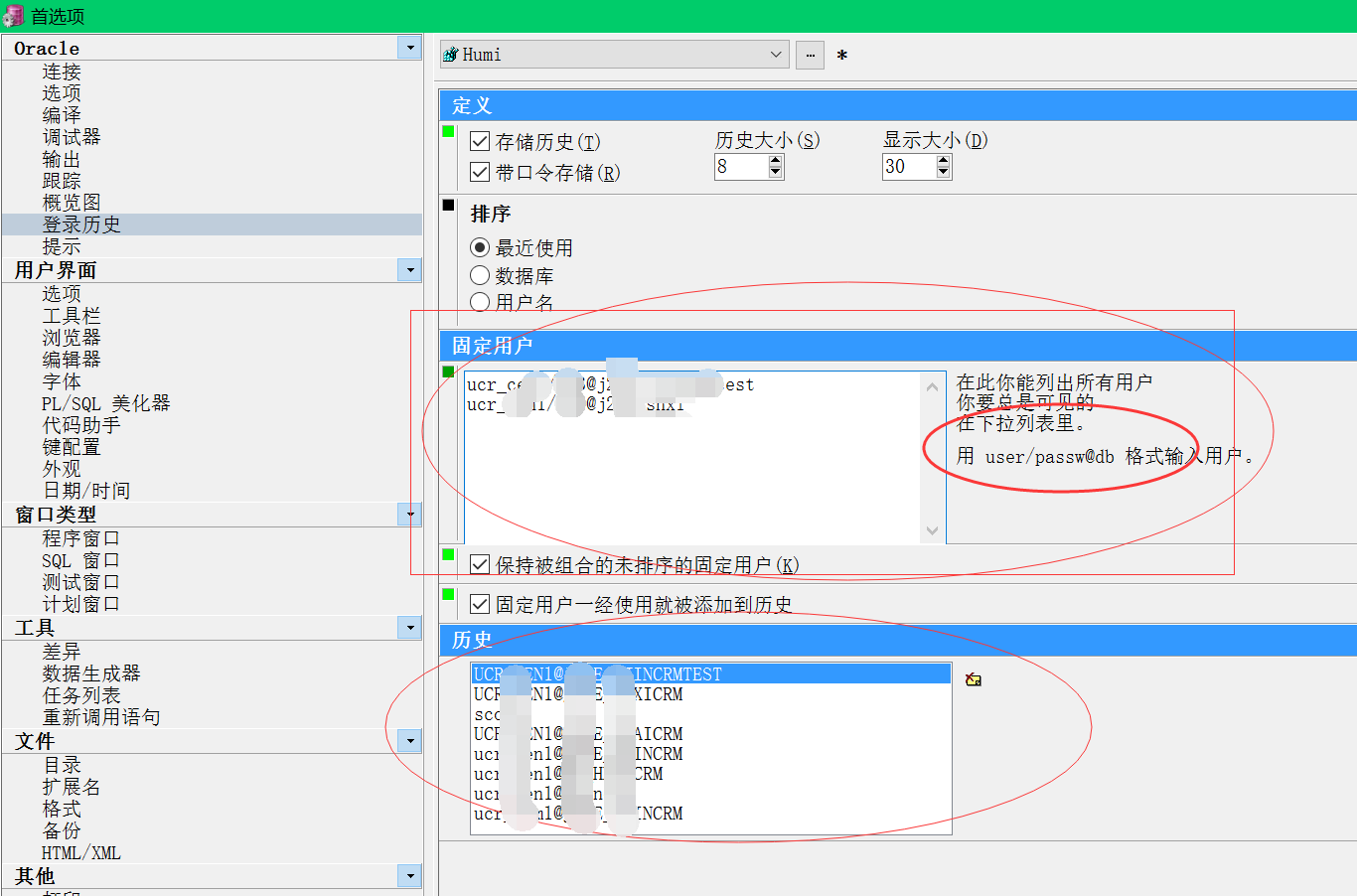Open 差异 preferences page
Viewport: 1357px width, 896px height.
click(62, 652)
